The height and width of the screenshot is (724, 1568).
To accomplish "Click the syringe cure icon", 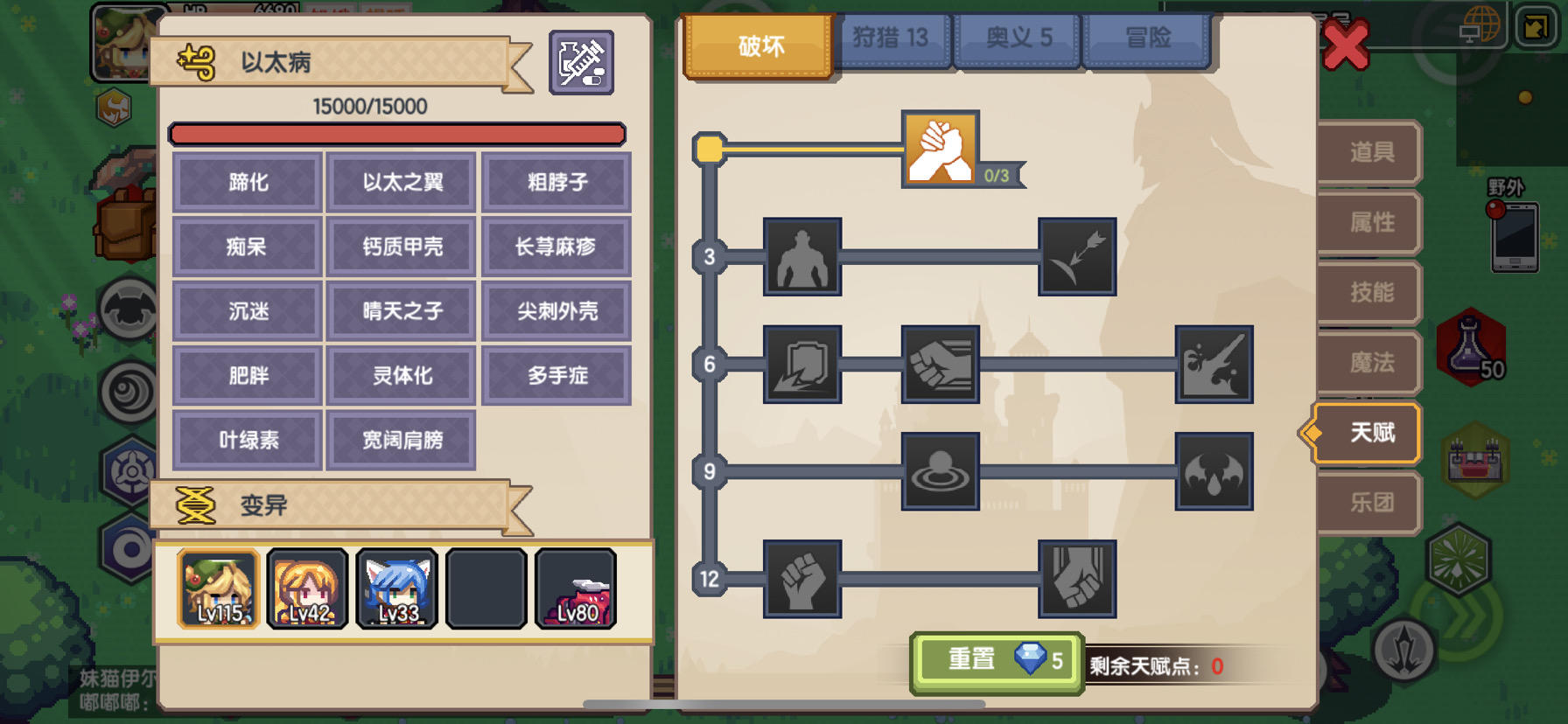I will (x=582, y=62).
